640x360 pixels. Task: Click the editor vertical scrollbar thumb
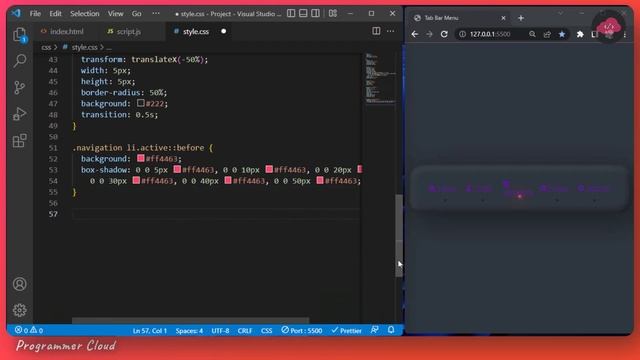[x=399, y=236]
